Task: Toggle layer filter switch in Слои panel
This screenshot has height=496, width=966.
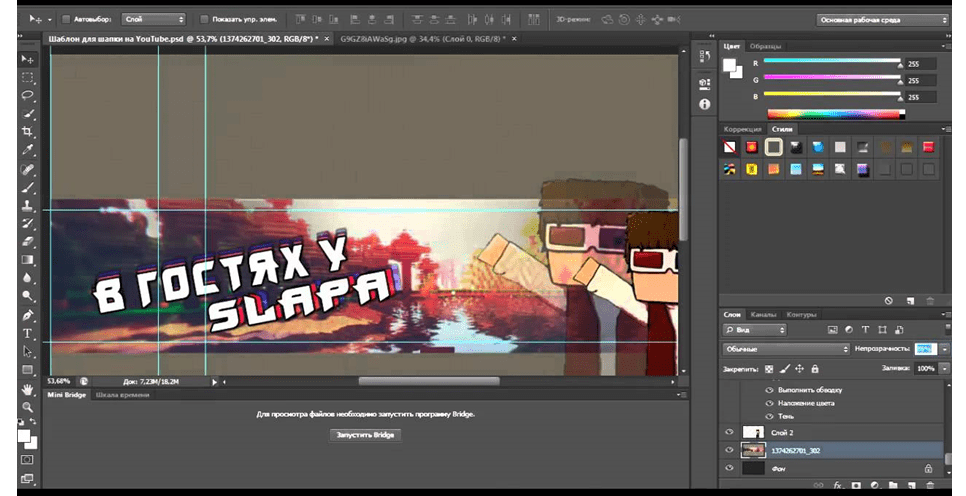Action: click(x=948, y=330)
